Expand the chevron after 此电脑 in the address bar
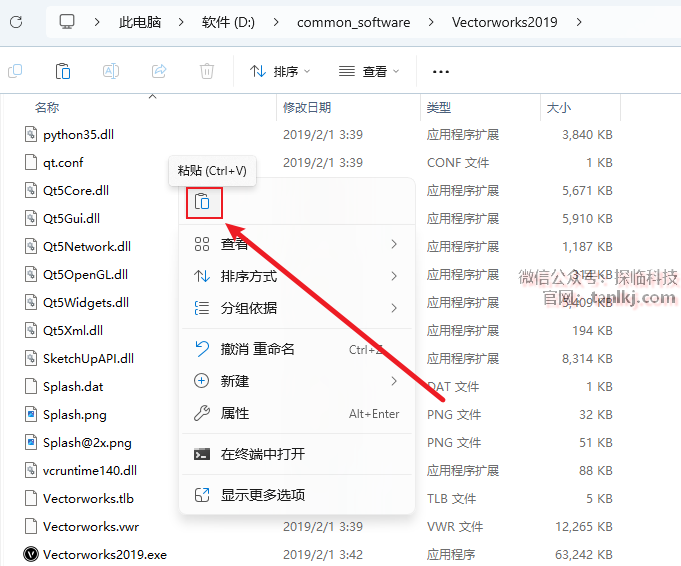The width and height of the screenshot is (681, 566). (x=181, y=22)
